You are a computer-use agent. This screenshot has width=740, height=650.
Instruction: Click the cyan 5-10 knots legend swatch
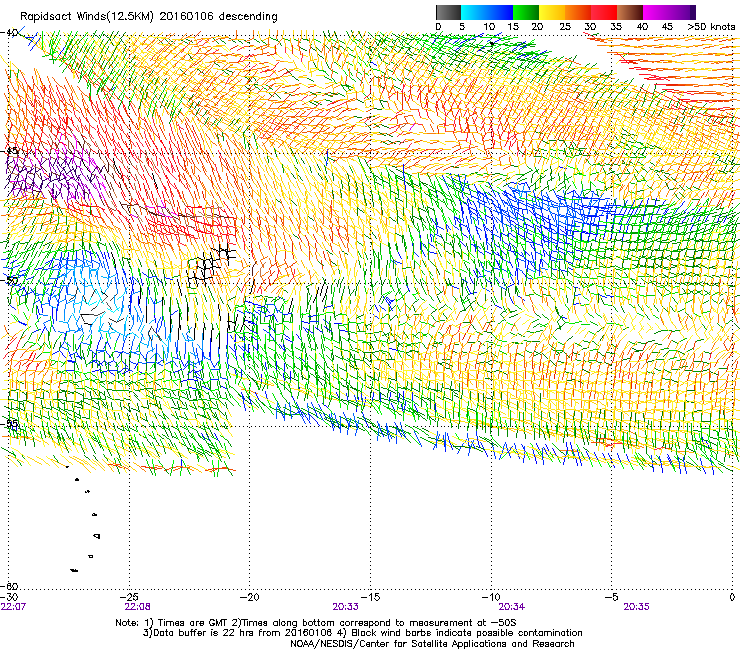point(474,12)
